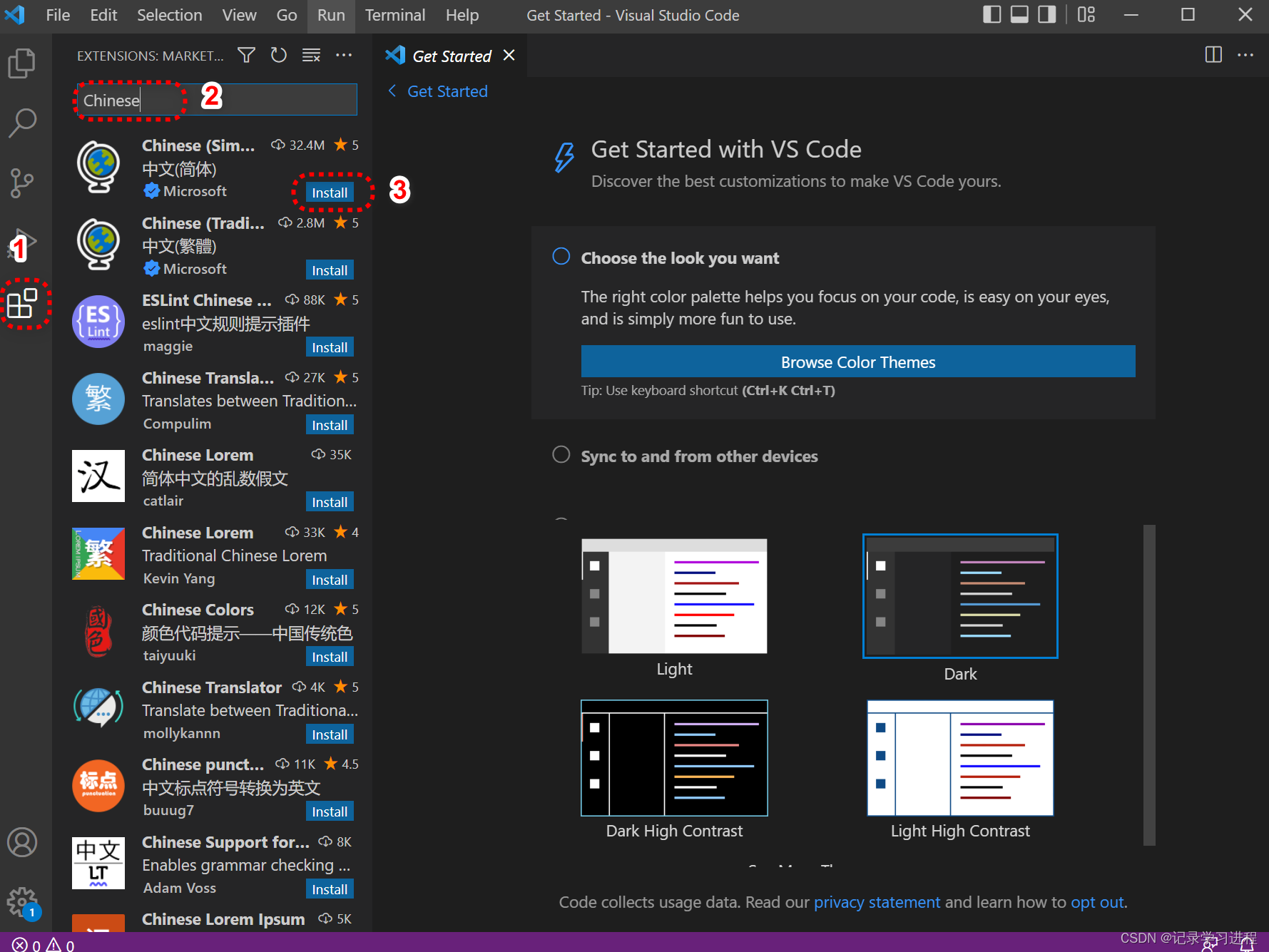The width and height of the screenshot is (1269, 952).
Task: Open the Source Control view
Action: [22, 183]
